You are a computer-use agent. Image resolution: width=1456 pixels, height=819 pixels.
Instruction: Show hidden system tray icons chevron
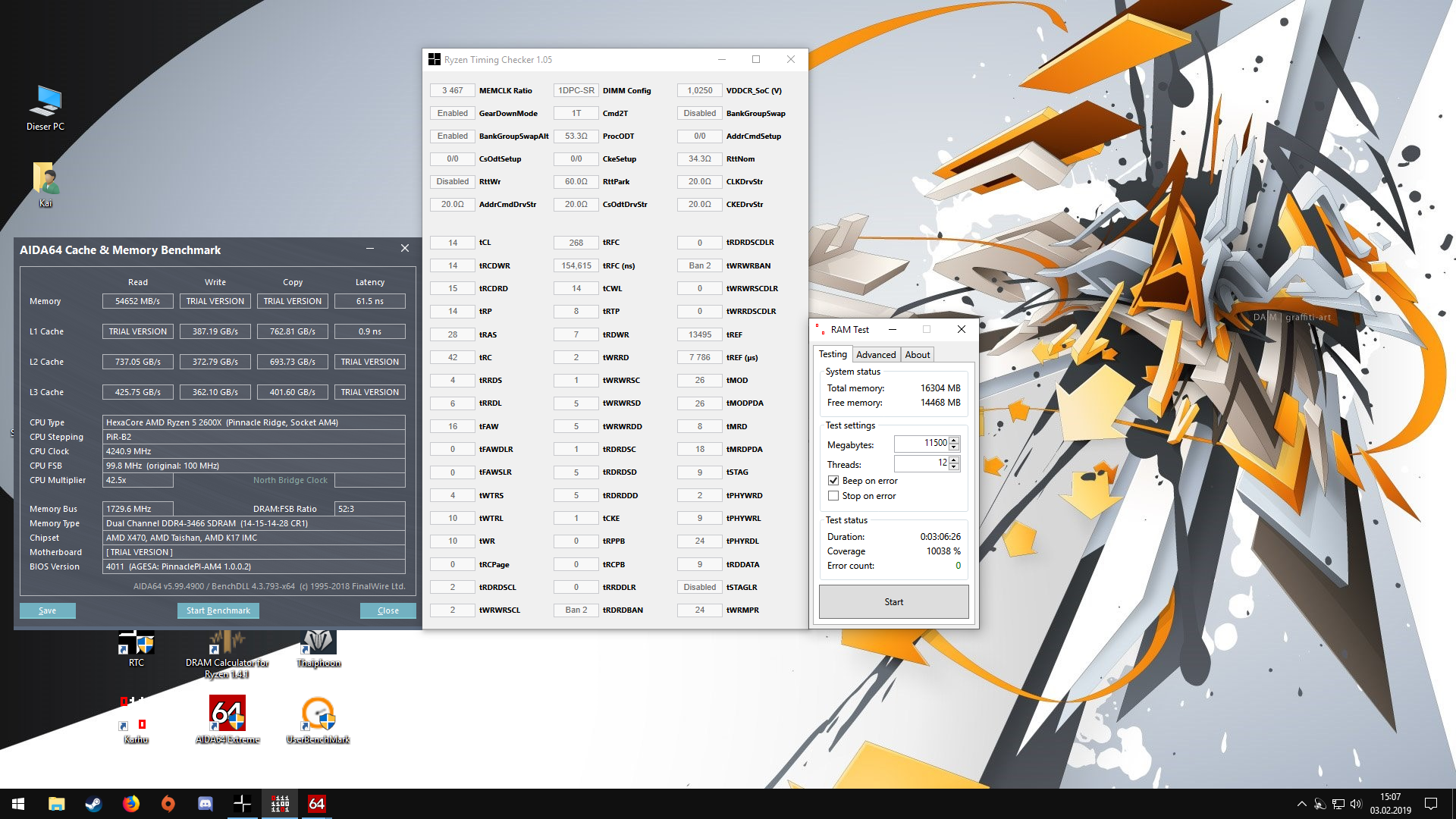point(1301,804)
